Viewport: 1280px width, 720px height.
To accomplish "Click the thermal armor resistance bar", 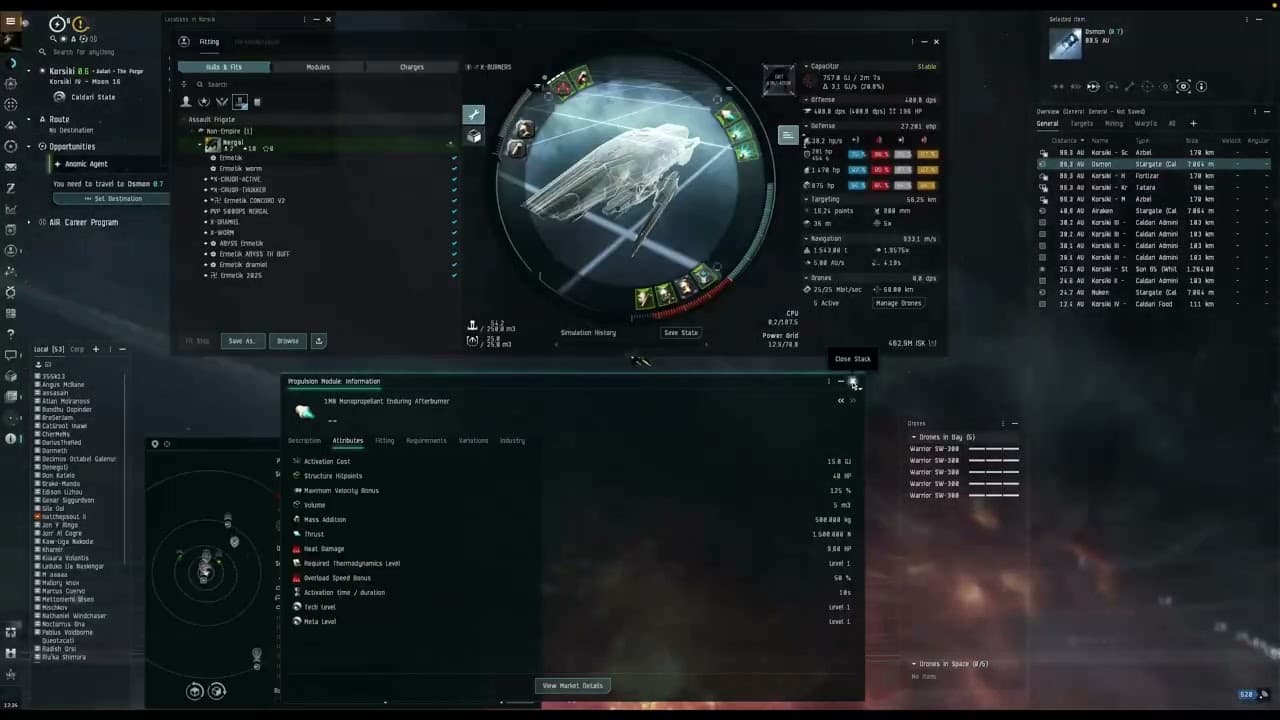I will click(x=881, y=170).
